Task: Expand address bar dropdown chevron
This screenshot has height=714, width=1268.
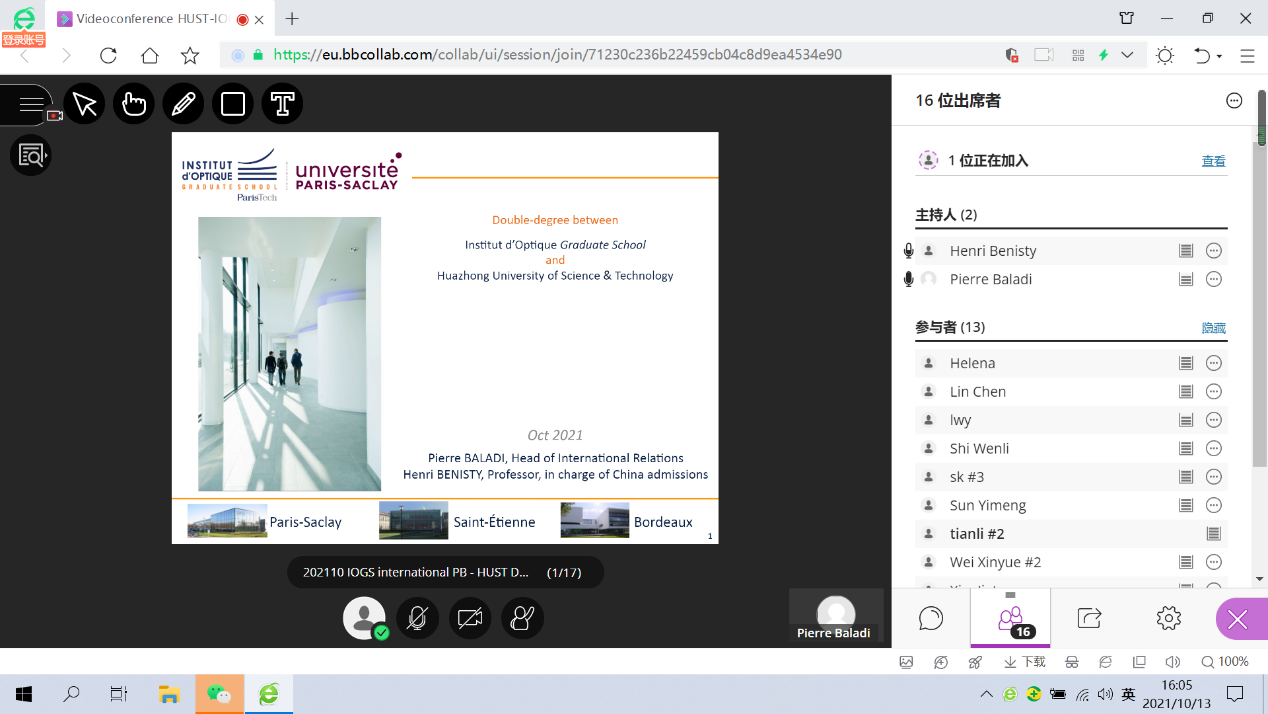Action: [1127, 55]
